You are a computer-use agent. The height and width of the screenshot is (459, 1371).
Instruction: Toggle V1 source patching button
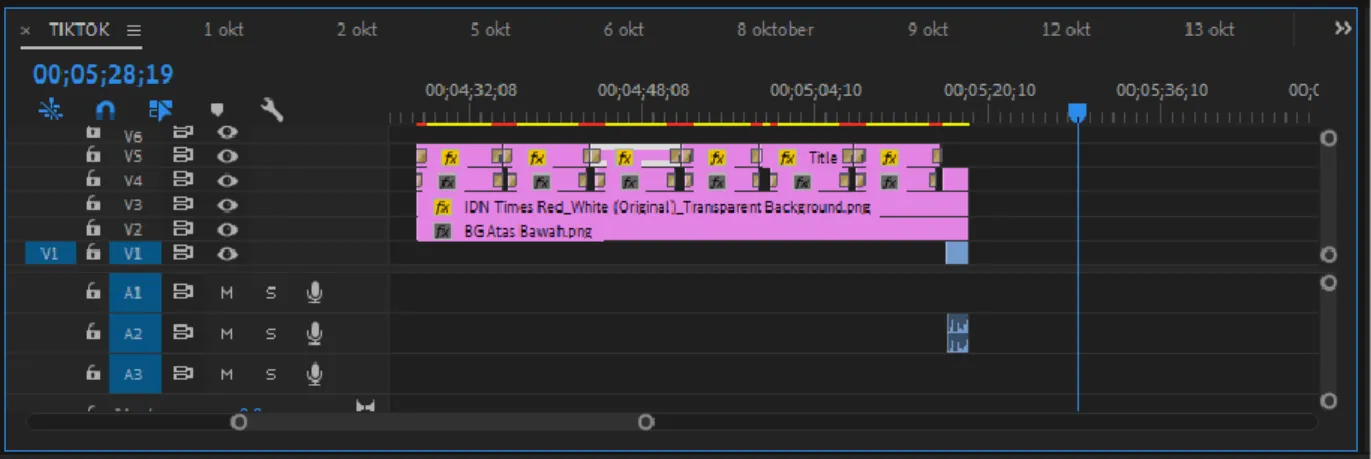click(x=49, y=254)
